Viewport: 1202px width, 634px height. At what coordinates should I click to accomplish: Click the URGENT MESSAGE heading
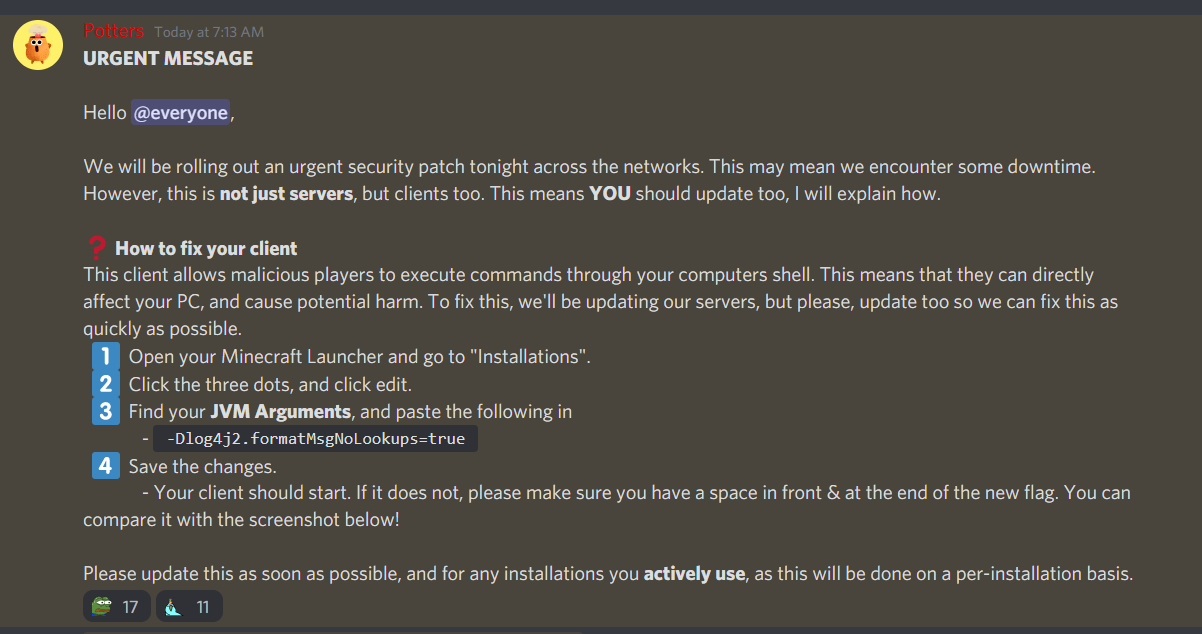167,58
